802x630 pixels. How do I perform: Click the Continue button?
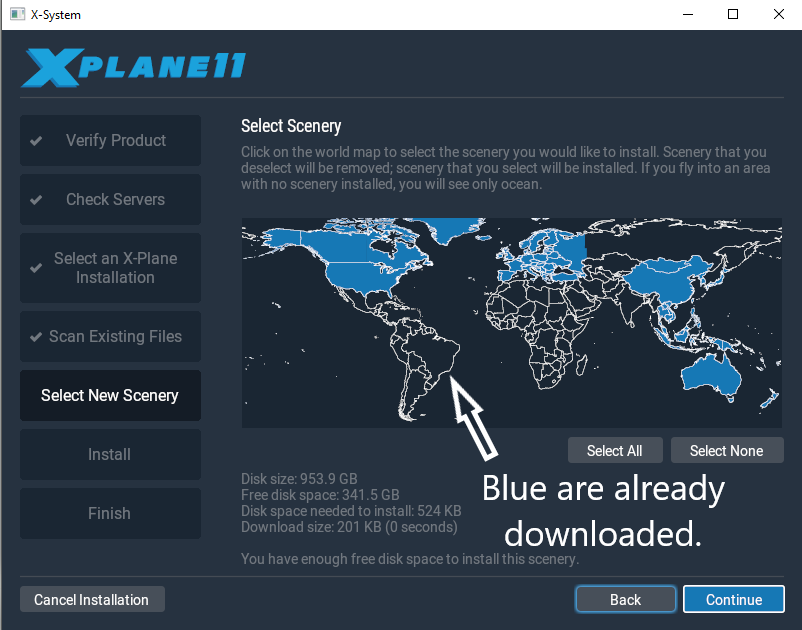pos(733,599)
